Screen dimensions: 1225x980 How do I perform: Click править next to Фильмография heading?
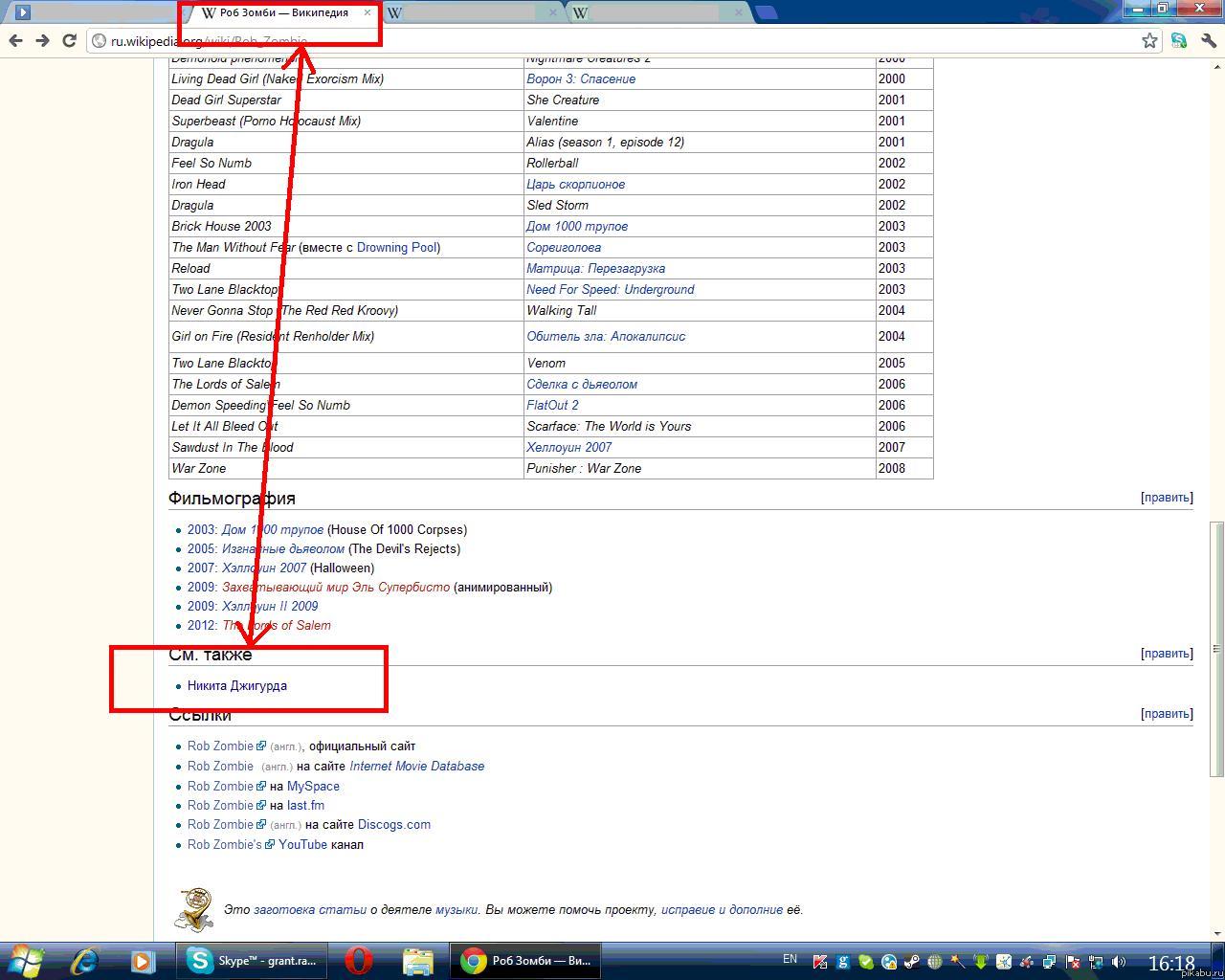pyautogui.click(x=1167, y=498)
